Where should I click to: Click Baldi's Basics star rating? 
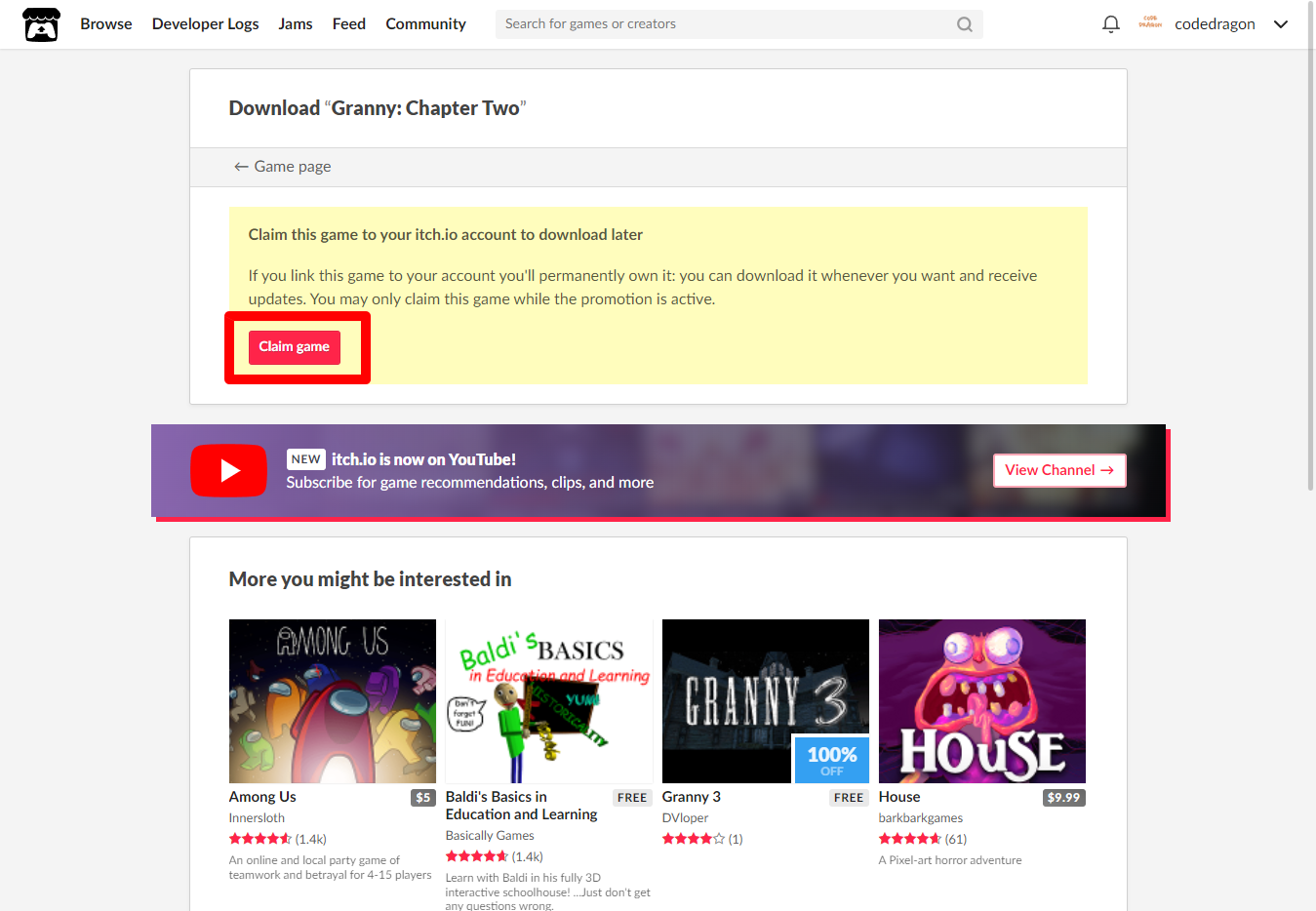click(477, 856)
